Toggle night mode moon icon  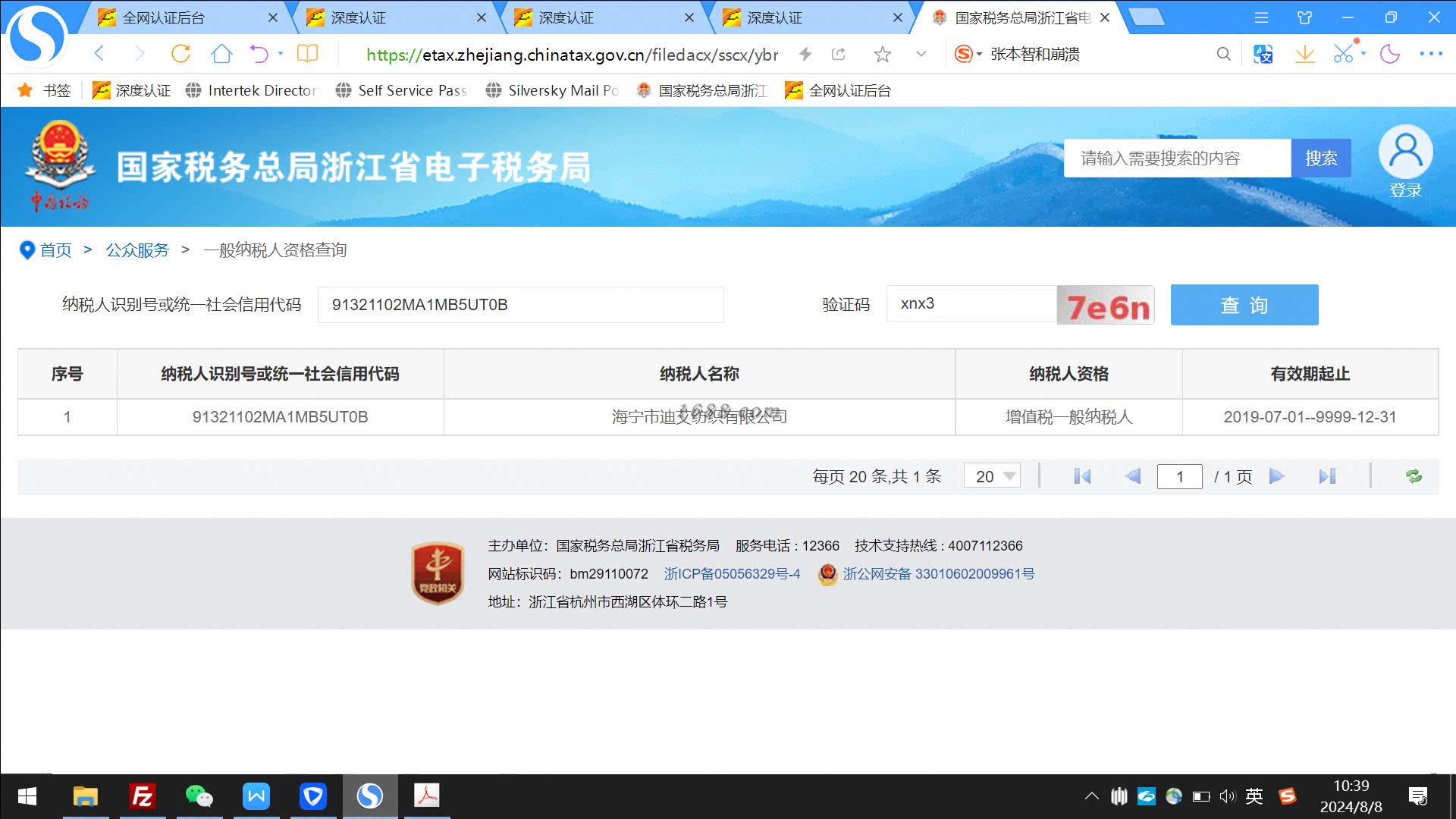(1389, 54)
